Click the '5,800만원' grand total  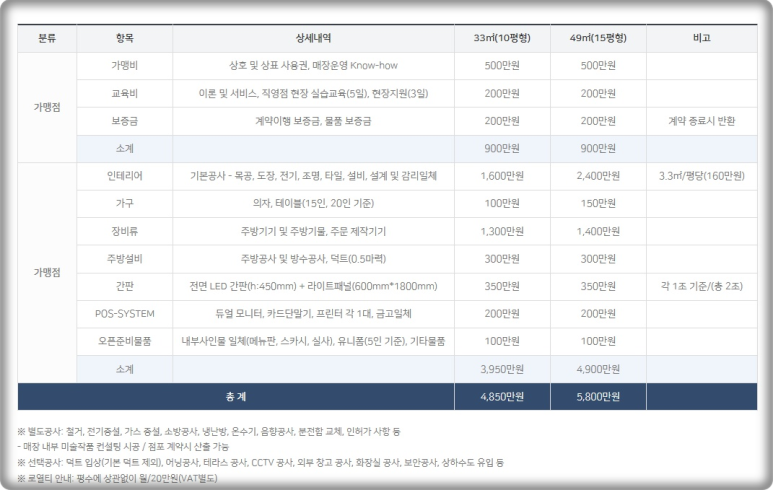pos(598,397)
